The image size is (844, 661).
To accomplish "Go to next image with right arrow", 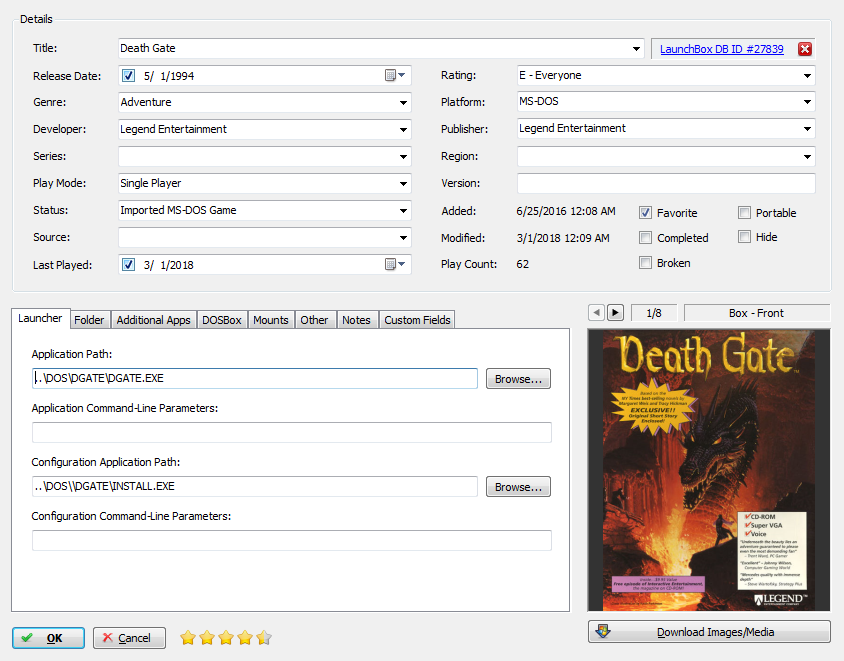I will pos(615,313).
